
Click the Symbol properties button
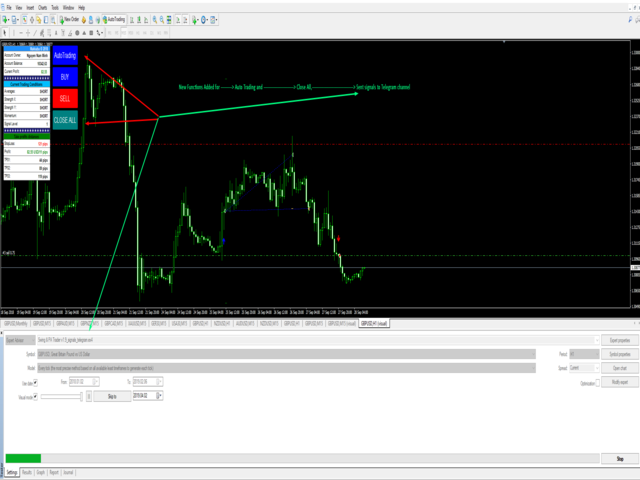tap(620, 354)
